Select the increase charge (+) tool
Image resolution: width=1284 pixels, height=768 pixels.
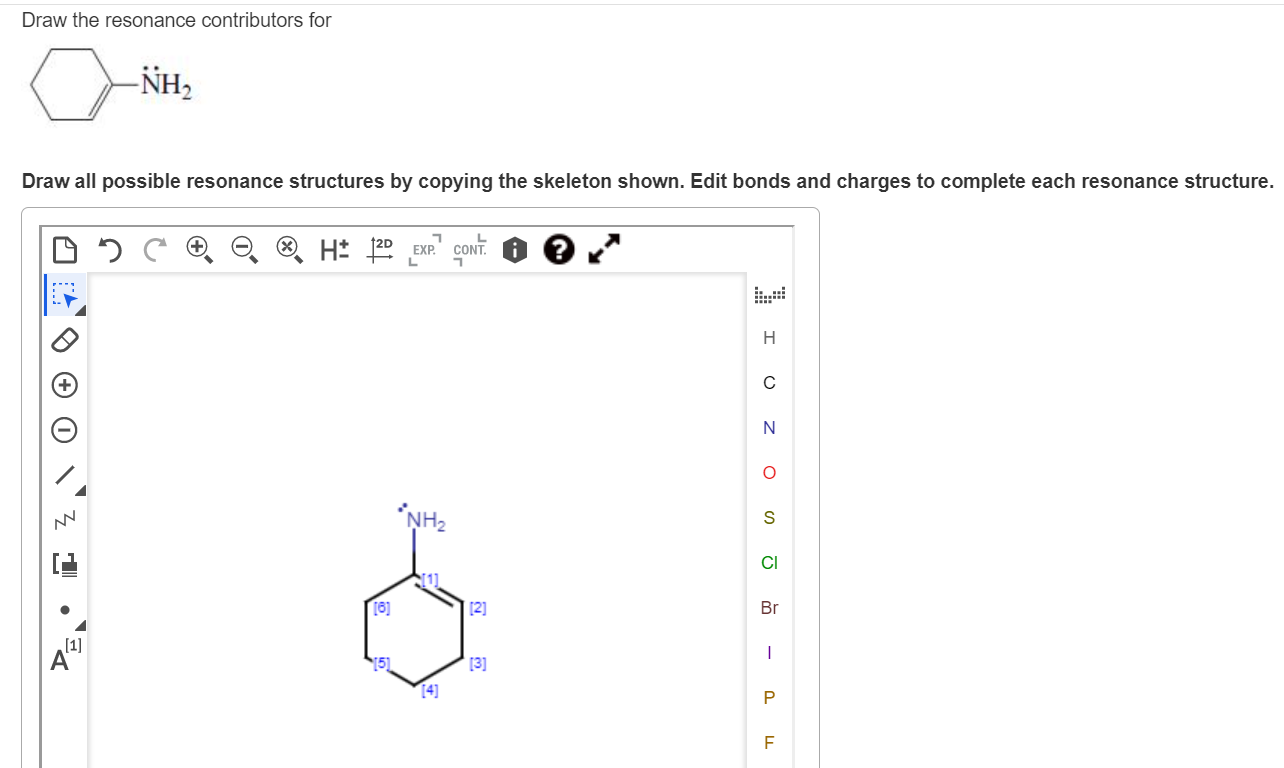[64, 385]
